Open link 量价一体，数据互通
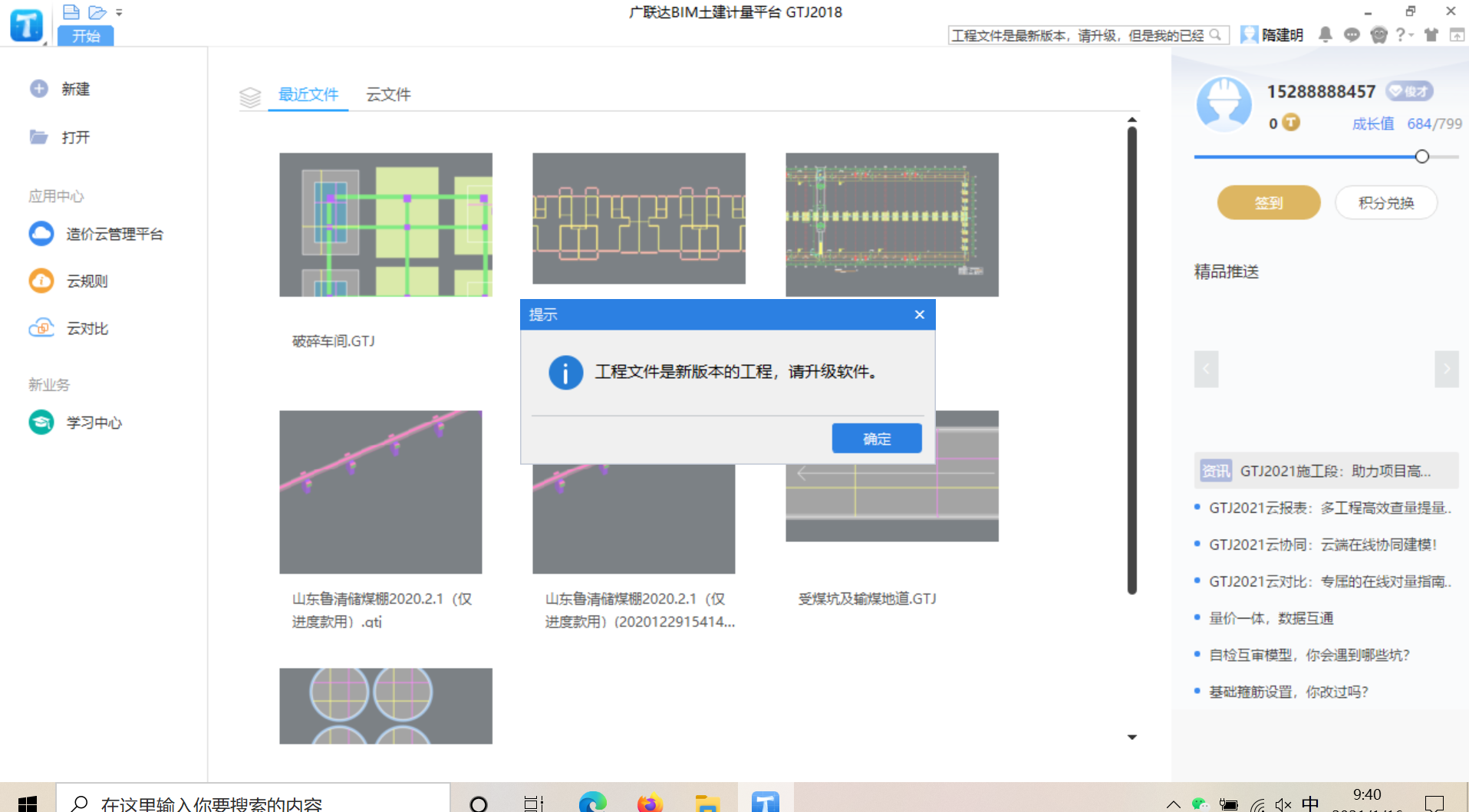The image size is (1469, 812). click(1271, 618)
